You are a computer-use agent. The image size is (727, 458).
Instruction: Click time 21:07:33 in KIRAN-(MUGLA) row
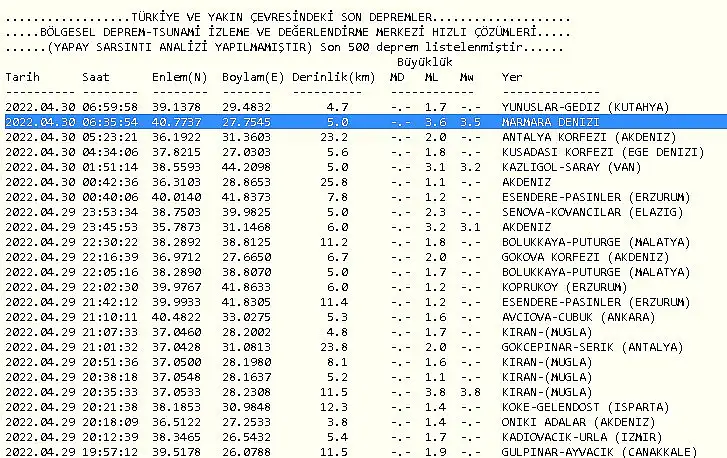pyautogui.click(x=110, y=332)
